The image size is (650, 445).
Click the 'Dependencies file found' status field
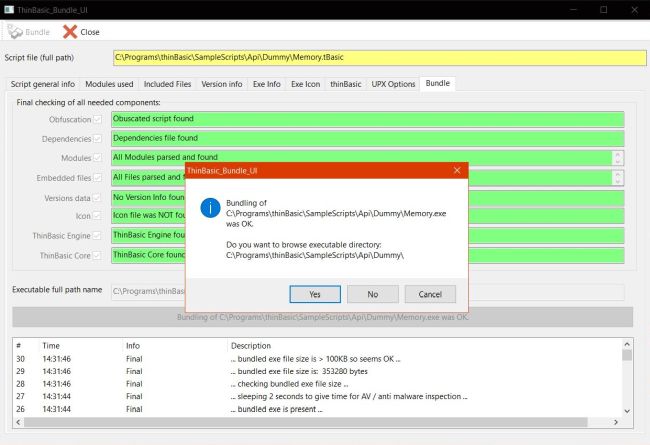pos(368,138)
